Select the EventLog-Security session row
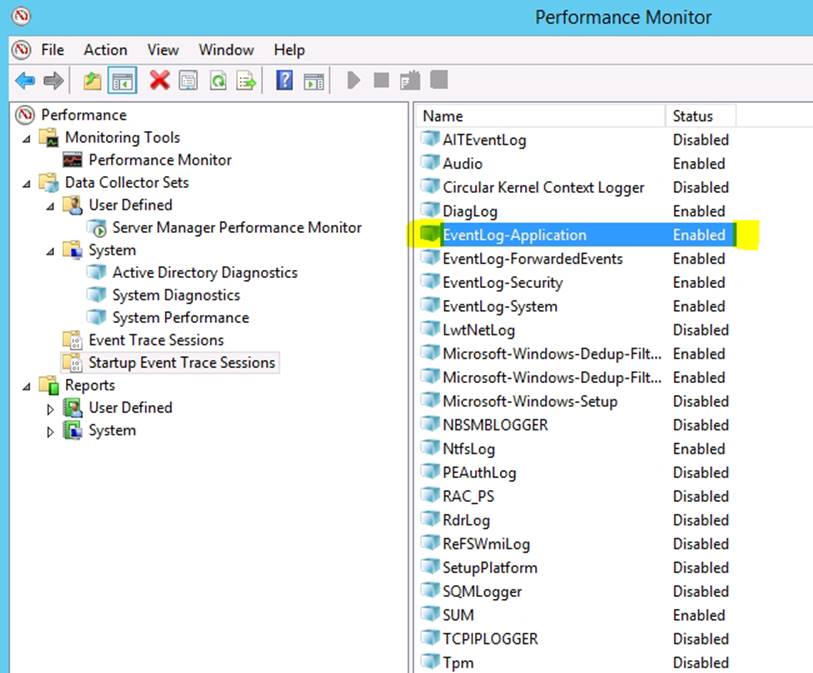The width and height of the screenshot is (813, 673). tap(502, 282)
